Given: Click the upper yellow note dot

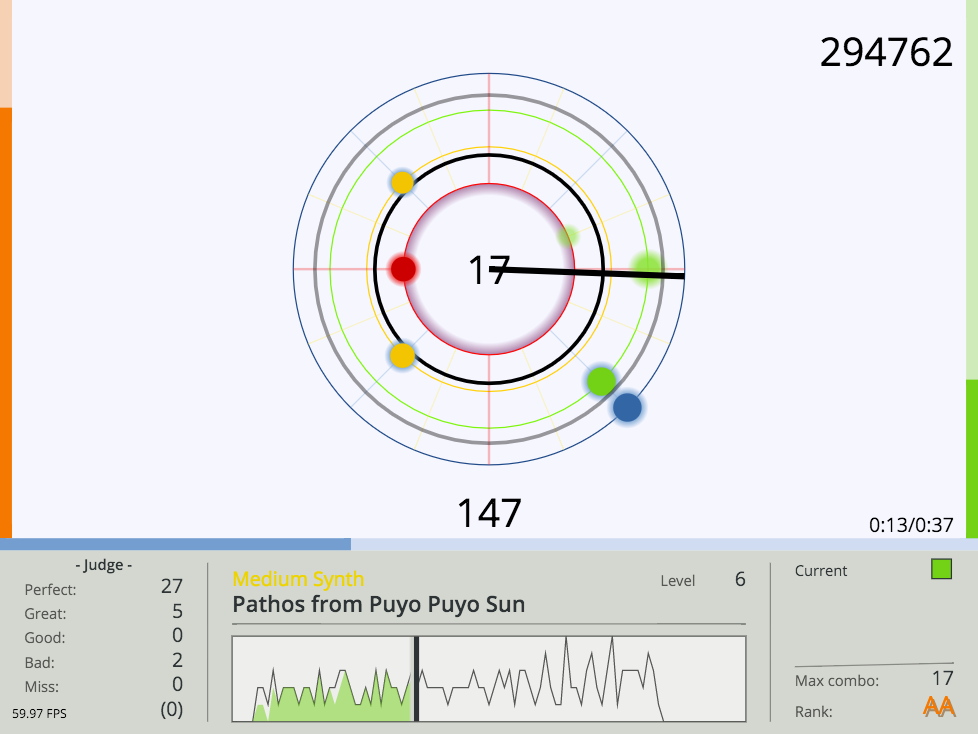Looking at the screenshot, I should click(402, 183).
